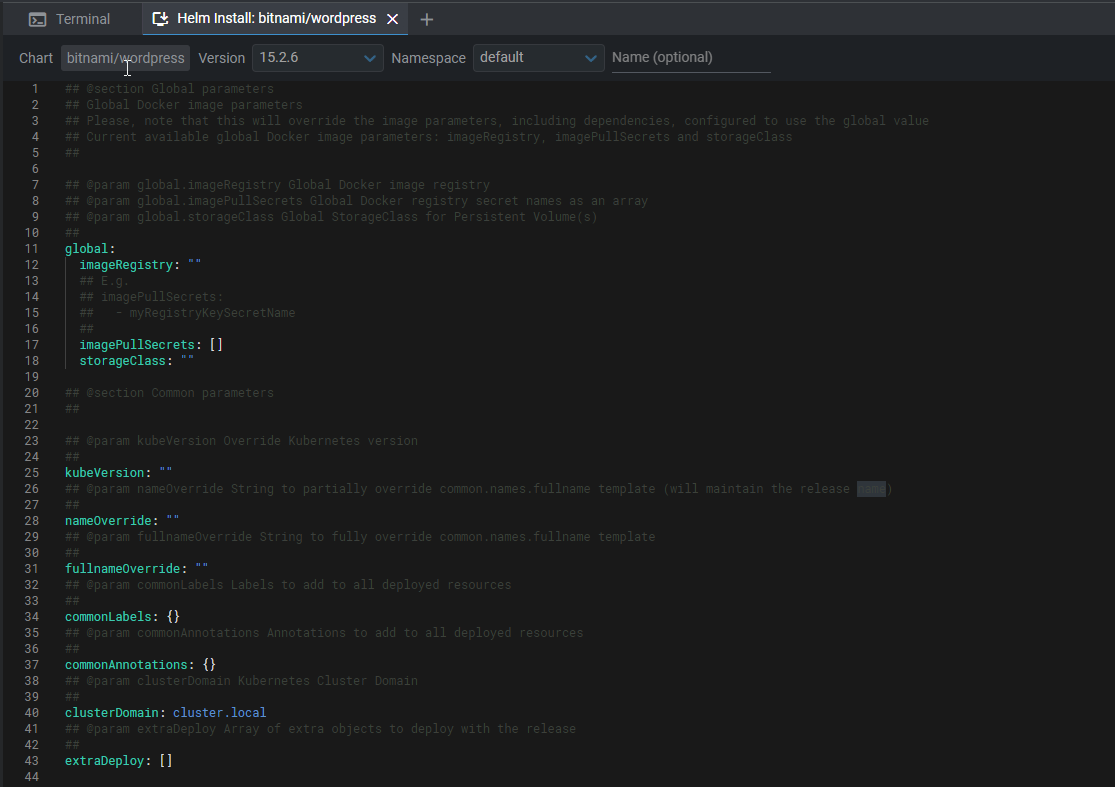
Task: Click the Chart field labeled bitnami/wordpress
Action: (x=125, y=57)
